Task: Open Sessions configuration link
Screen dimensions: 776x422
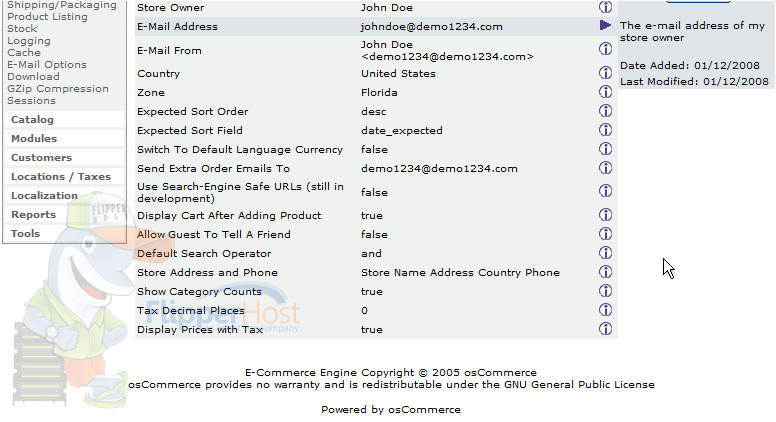Action: 31,101
